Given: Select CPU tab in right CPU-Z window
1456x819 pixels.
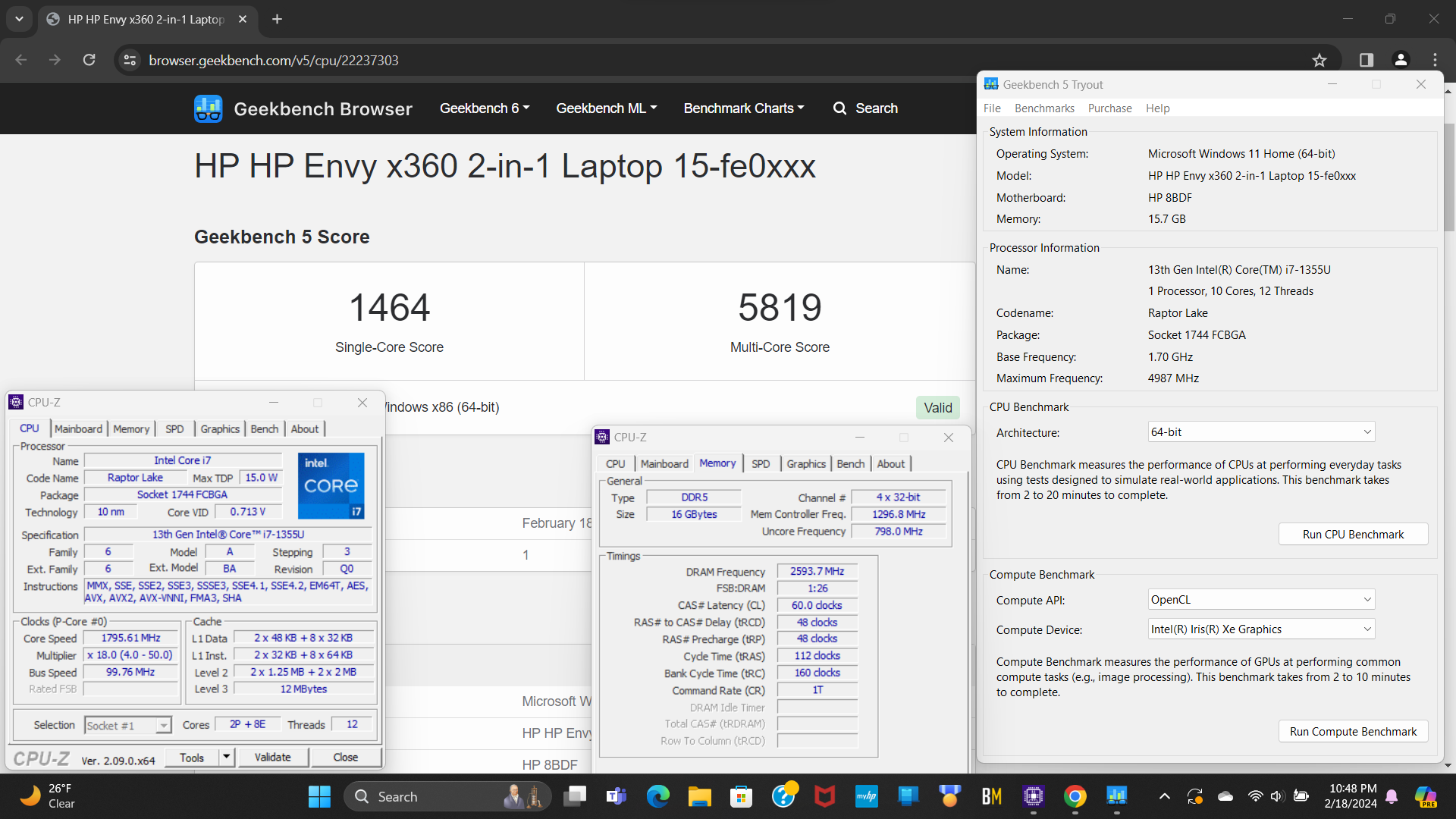Looking at the screenshot, I should tap(615, 464).
